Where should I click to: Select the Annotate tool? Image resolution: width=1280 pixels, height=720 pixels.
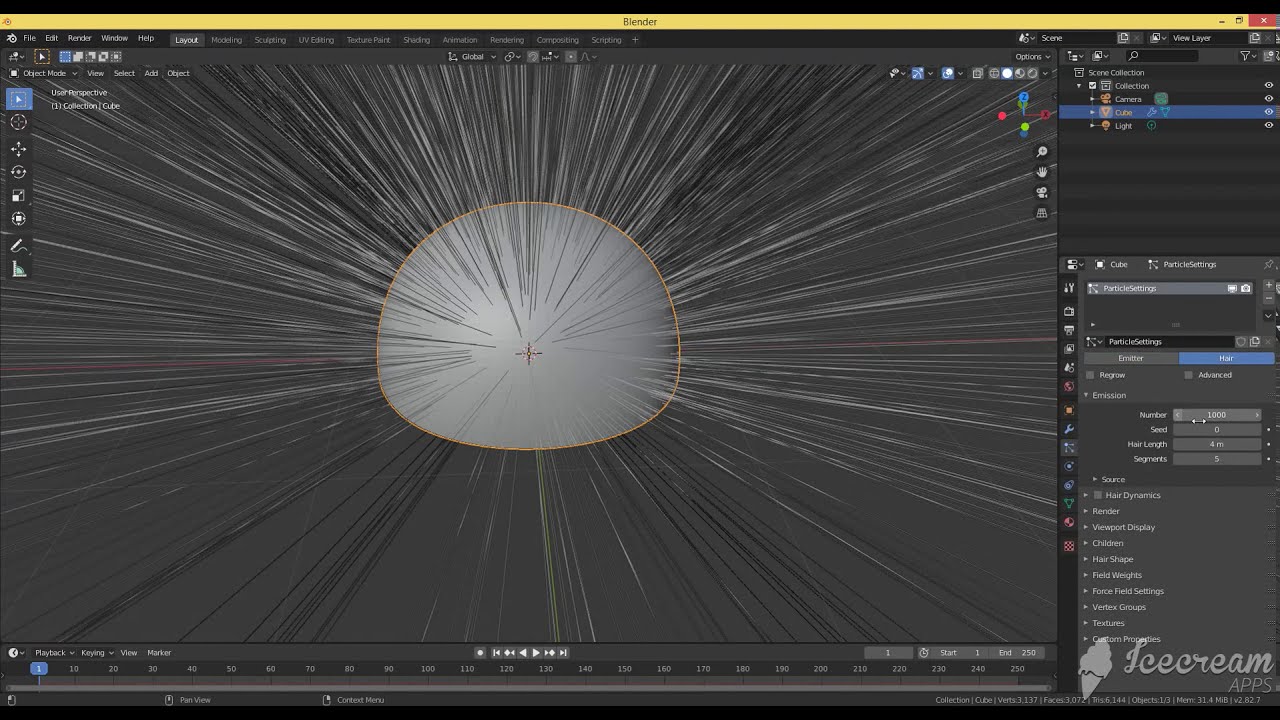coord(18,246)
